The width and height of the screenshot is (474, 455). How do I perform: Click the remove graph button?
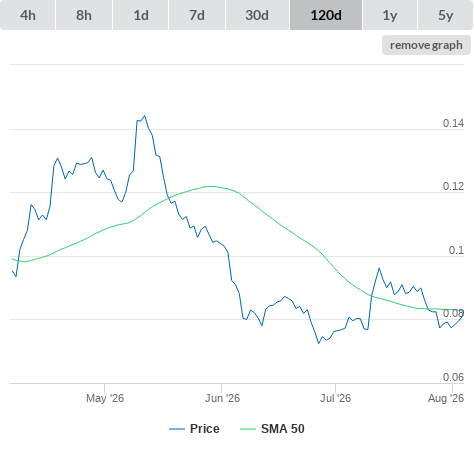(426, 45)
